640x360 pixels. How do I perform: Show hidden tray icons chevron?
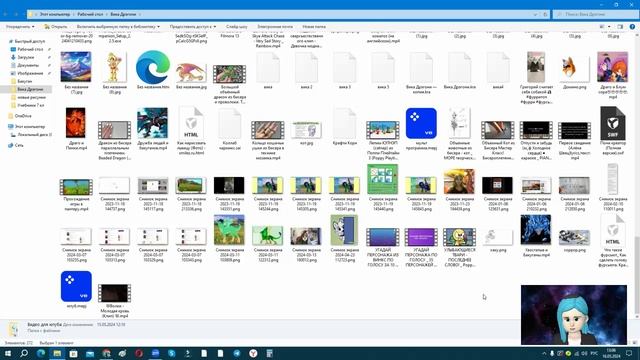pos(544,353)
